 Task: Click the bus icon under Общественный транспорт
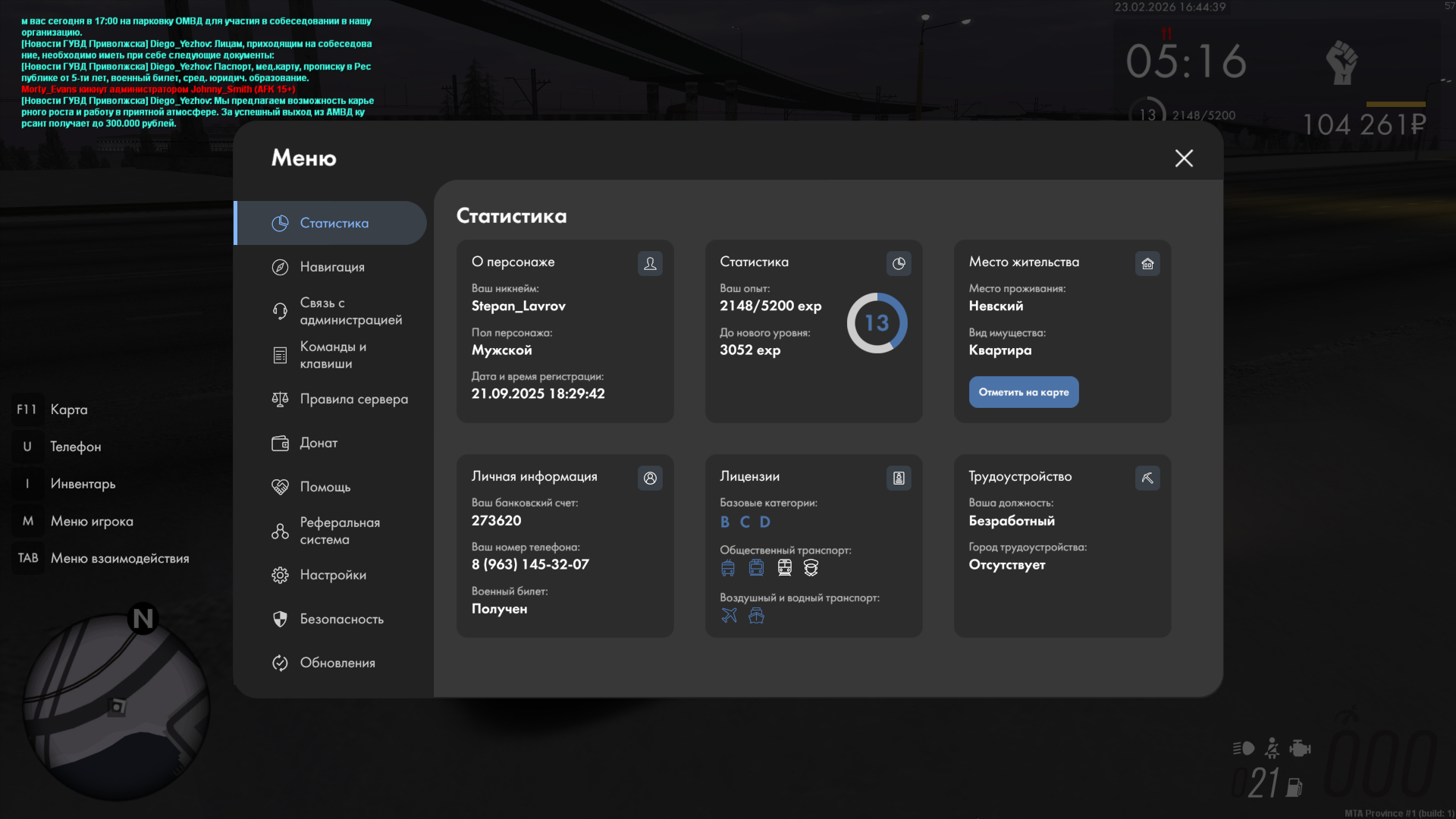[x=728, y=567]
